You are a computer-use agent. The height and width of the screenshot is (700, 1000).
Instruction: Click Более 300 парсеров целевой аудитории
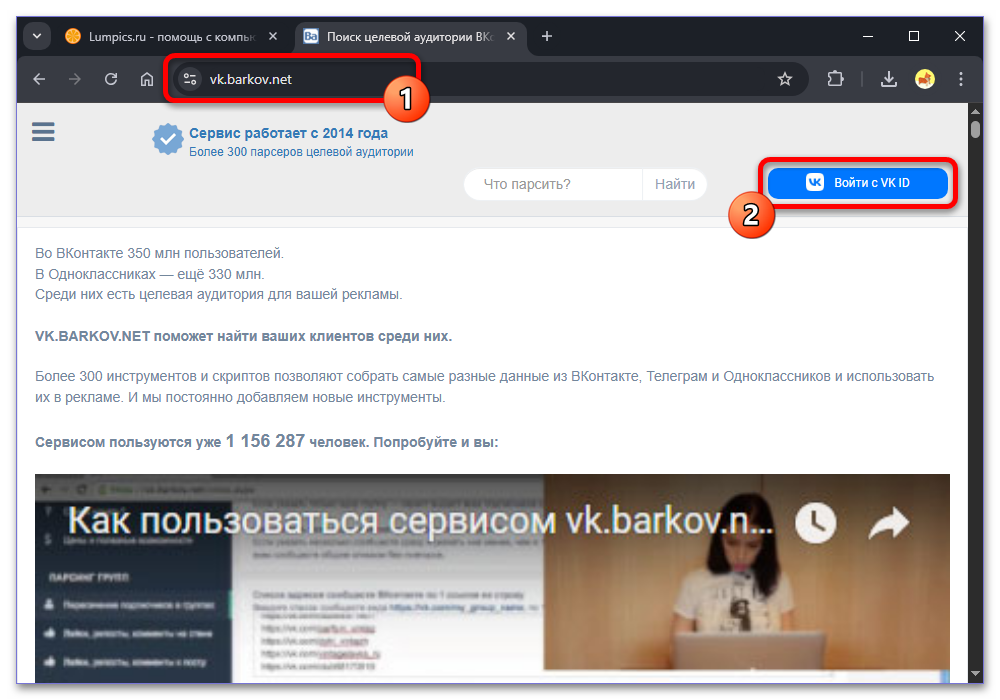pyautogui.click(x=301, y=152)
